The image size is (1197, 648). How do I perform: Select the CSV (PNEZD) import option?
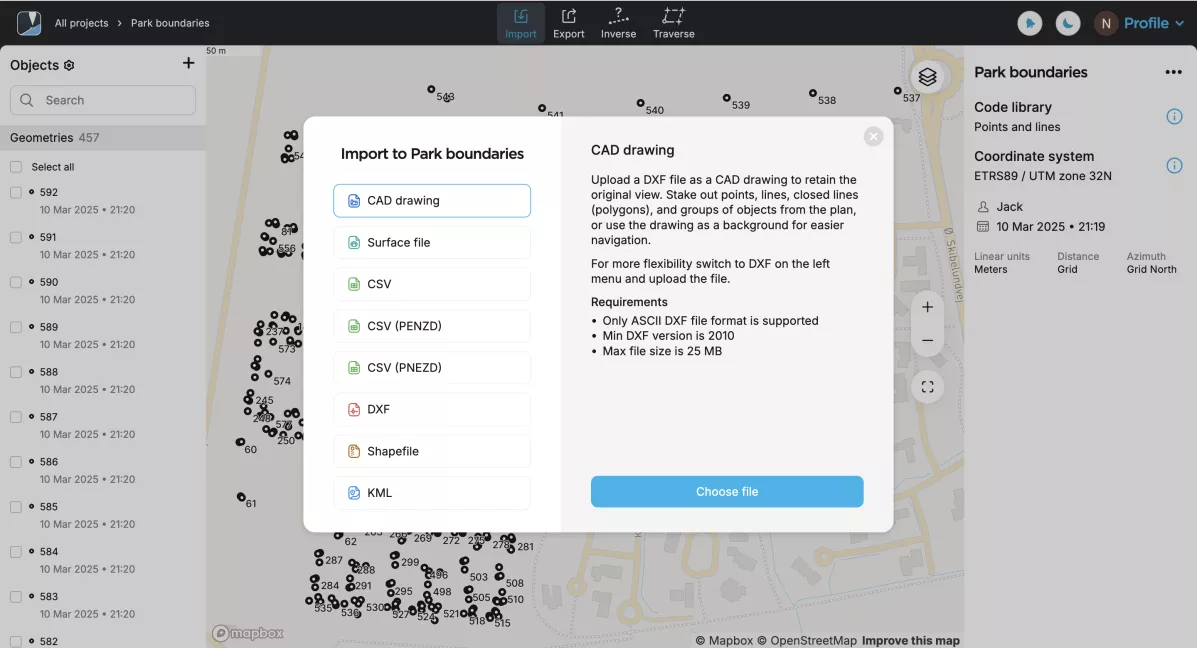(x=431, y=368)
